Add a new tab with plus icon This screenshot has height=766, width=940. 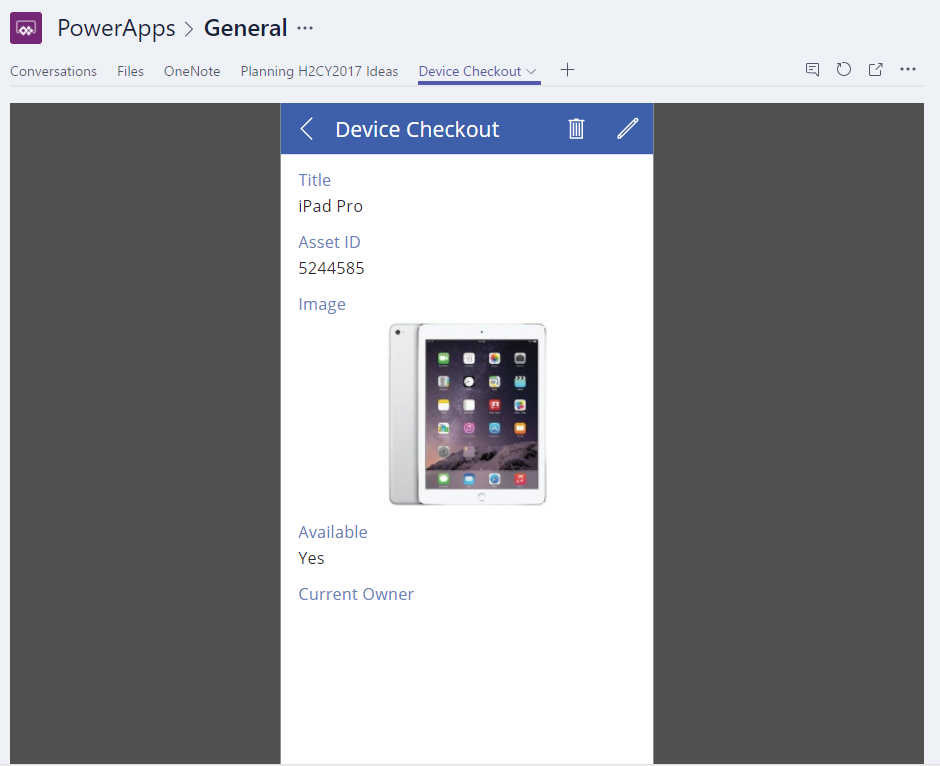coord(567,70)
